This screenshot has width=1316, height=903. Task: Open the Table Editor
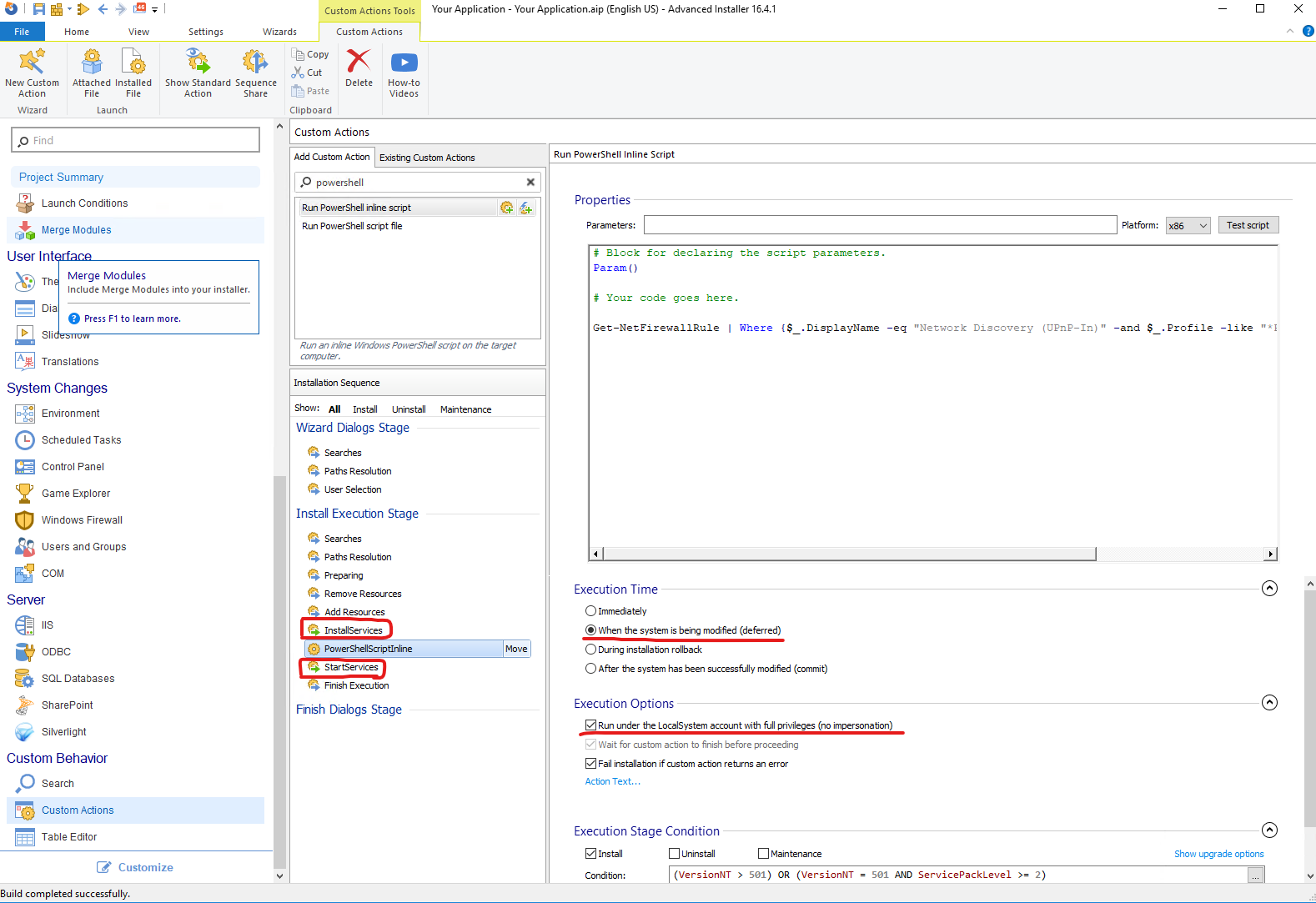(68, 837)
